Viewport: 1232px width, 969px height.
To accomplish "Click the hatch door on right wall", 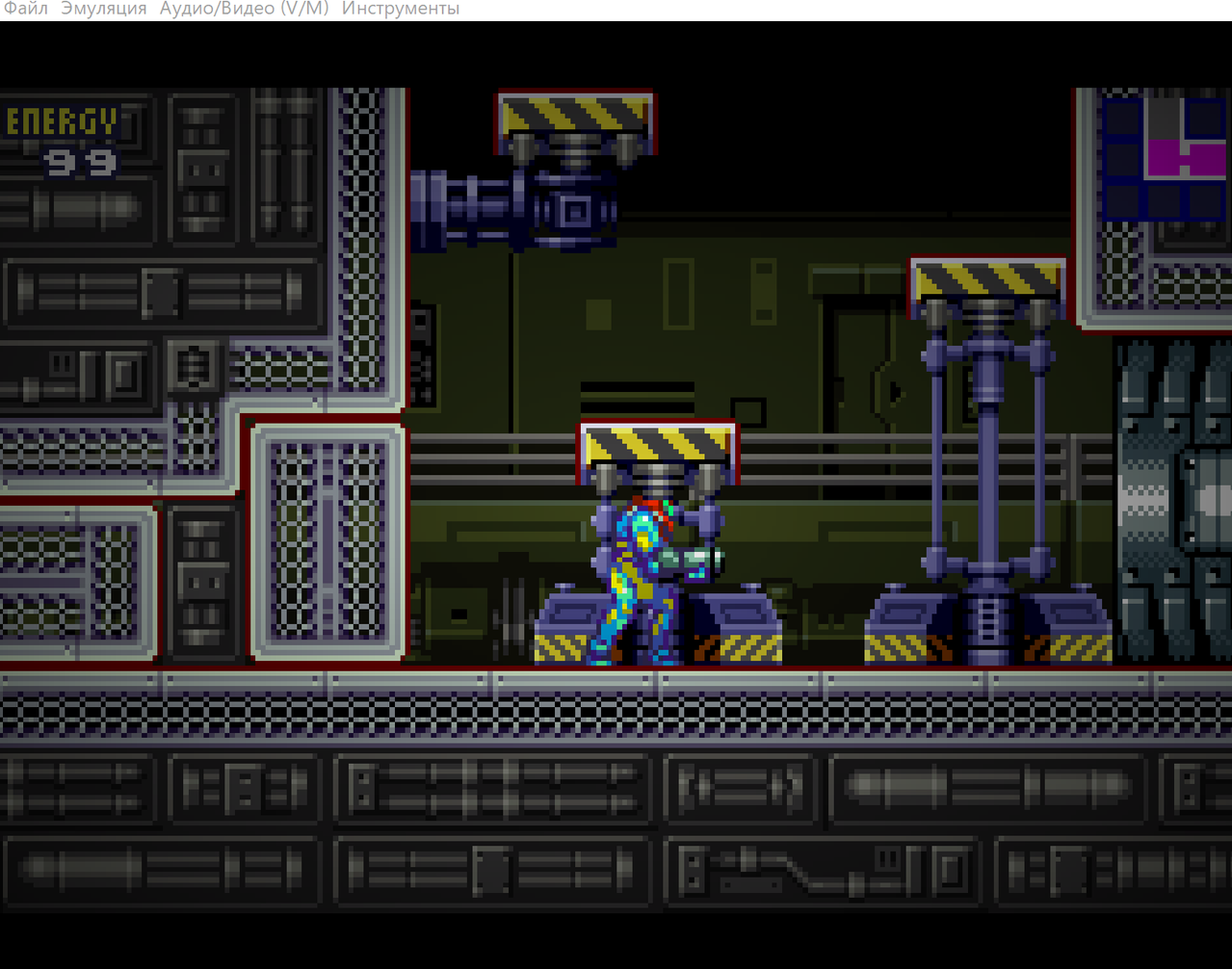I will coord(1174,499).
